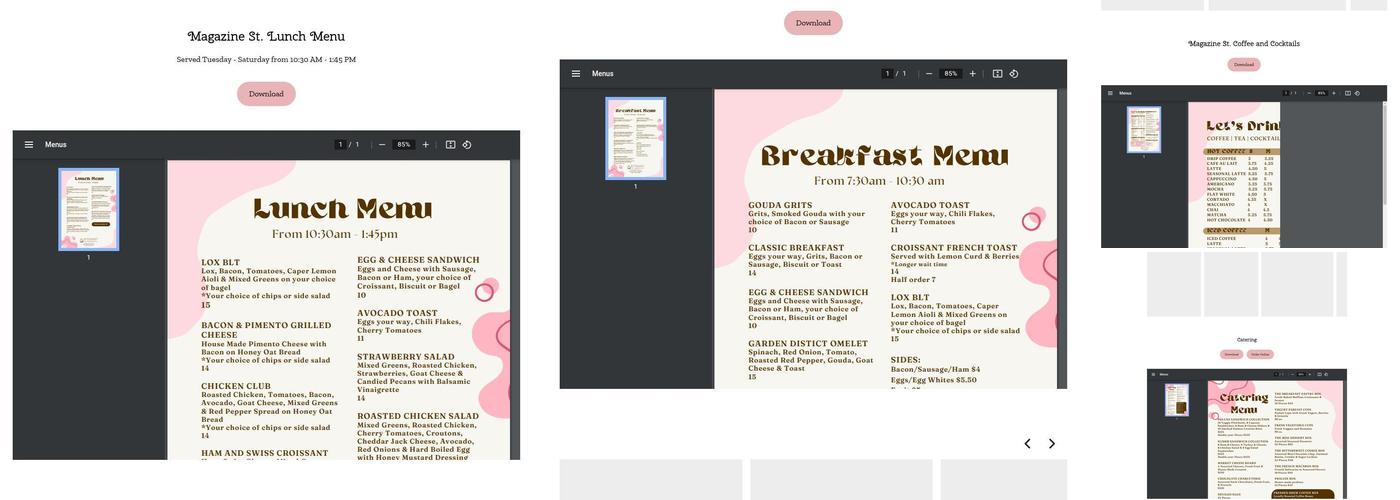Download the Magazine St. Lunch Menu

point(266,94)
